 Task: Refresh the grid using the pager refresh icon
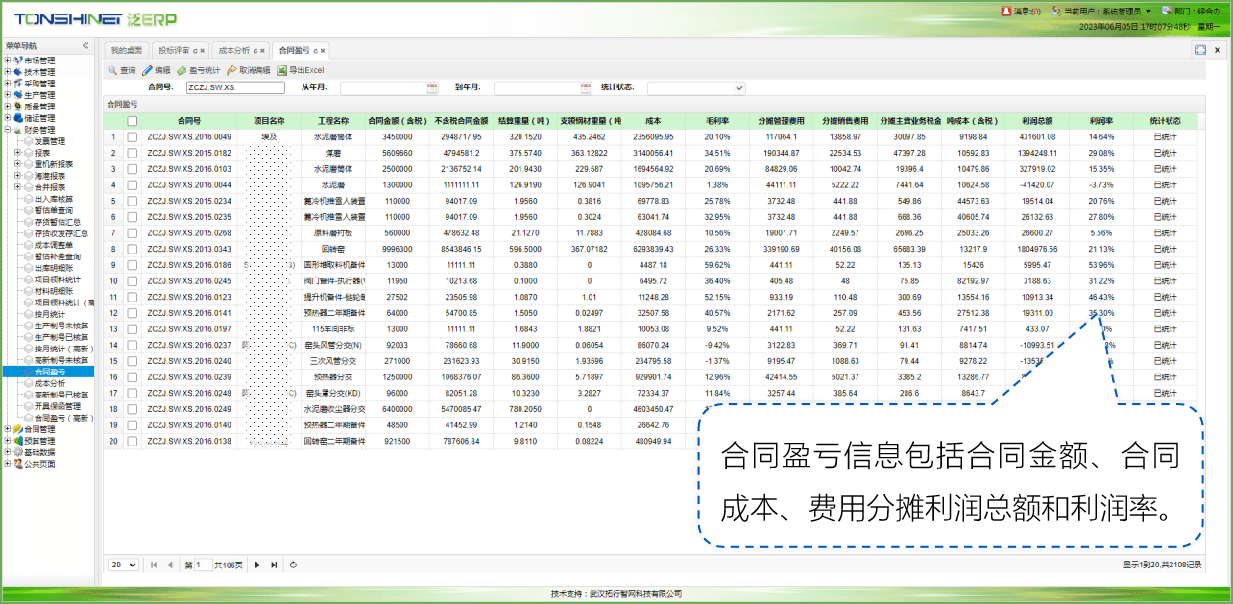coord(293,565)
